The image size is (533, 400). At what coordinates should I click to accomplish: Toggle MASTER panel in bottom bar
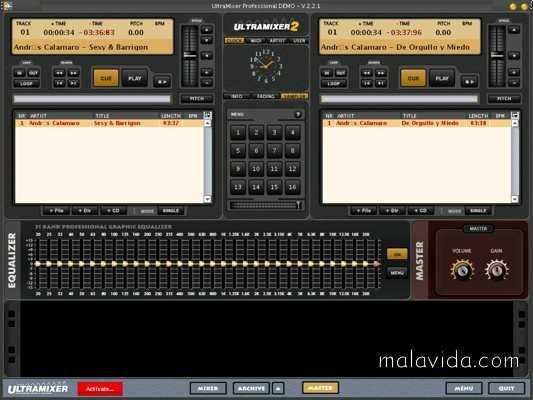pyautogui.click(x=320, y=388)
